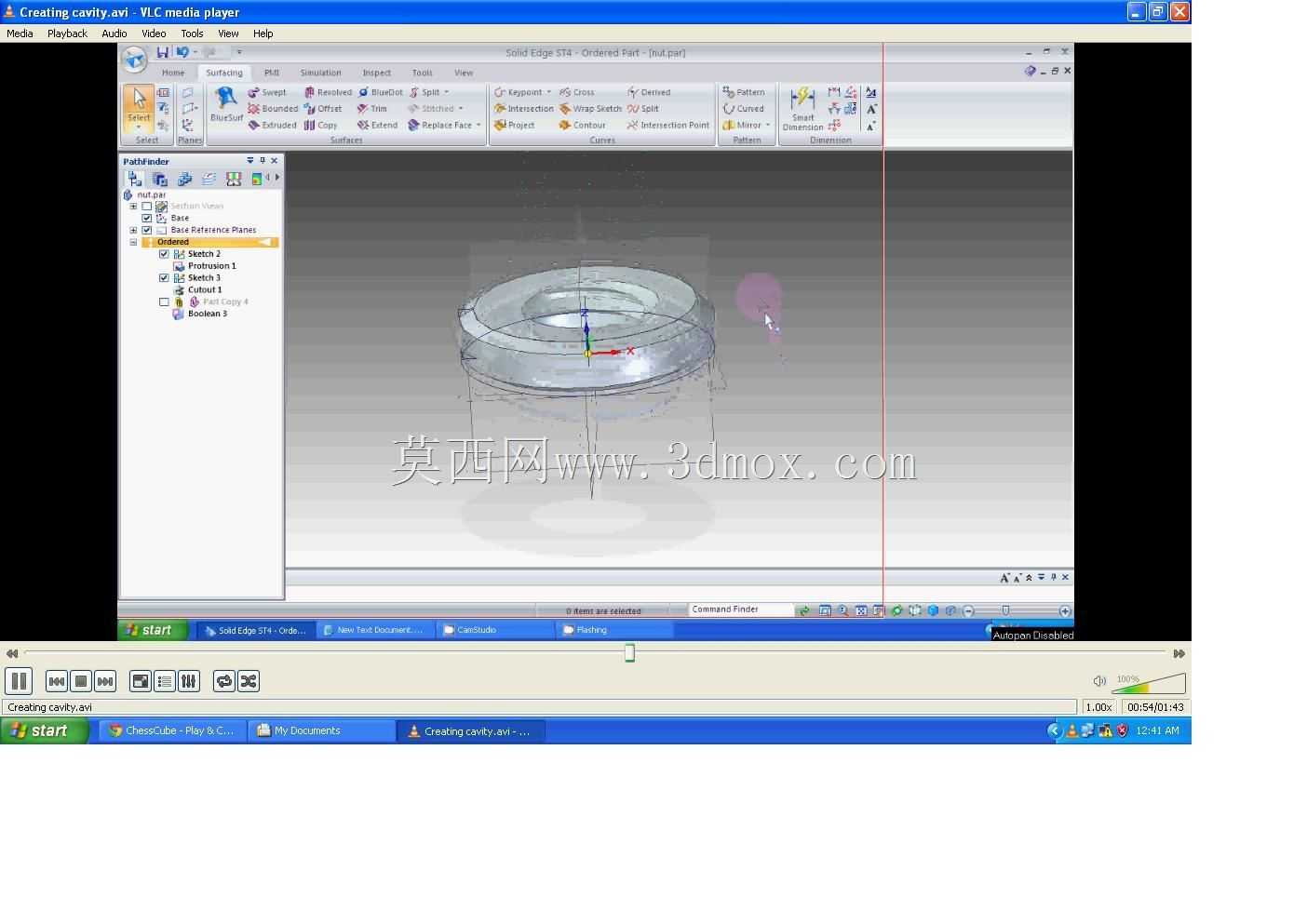The height and width of the screenshot is (924, 1307).
Task: Switch to the Inspect ribbon tab
Action: click(x=377, y=73)
